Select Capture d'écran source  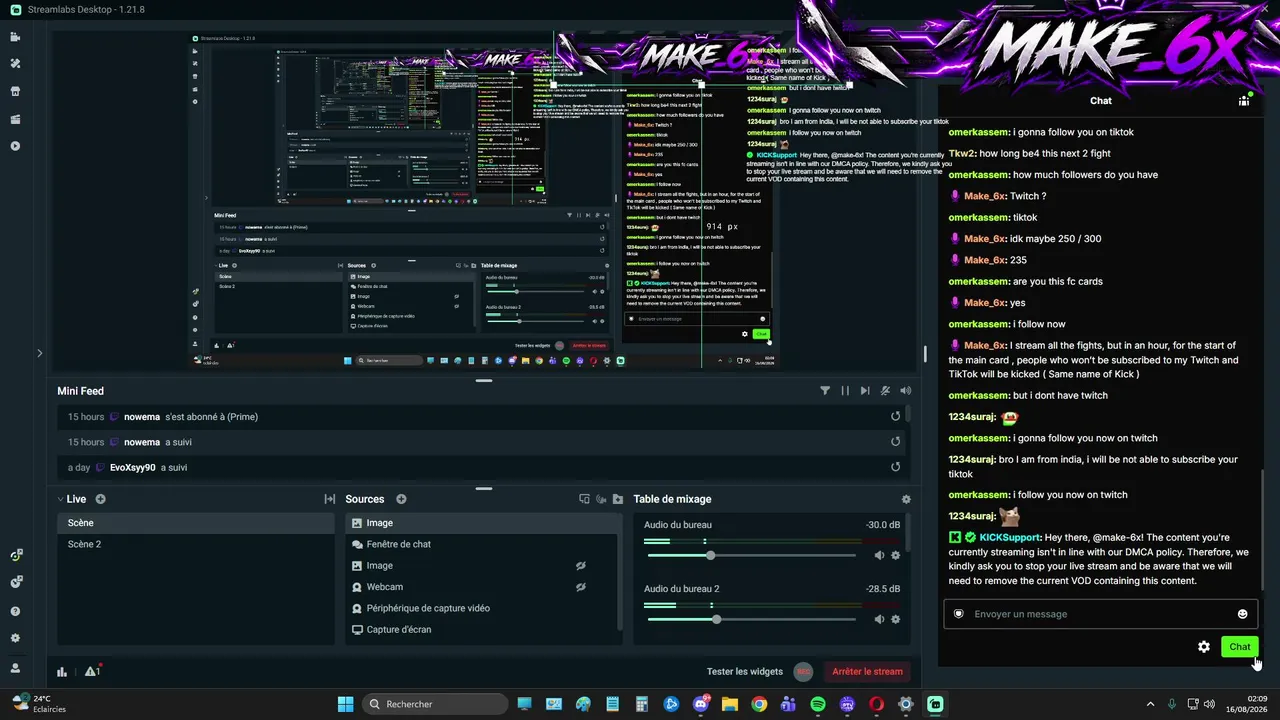pos(483,630)
